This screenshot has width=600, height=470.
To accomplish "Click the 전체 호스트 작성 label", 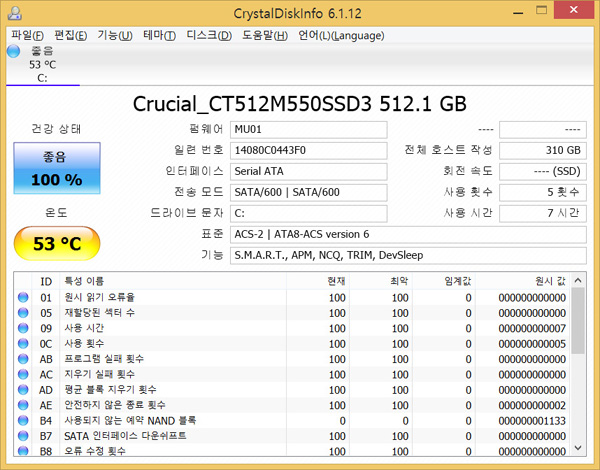I will click(x=448, y=150).
